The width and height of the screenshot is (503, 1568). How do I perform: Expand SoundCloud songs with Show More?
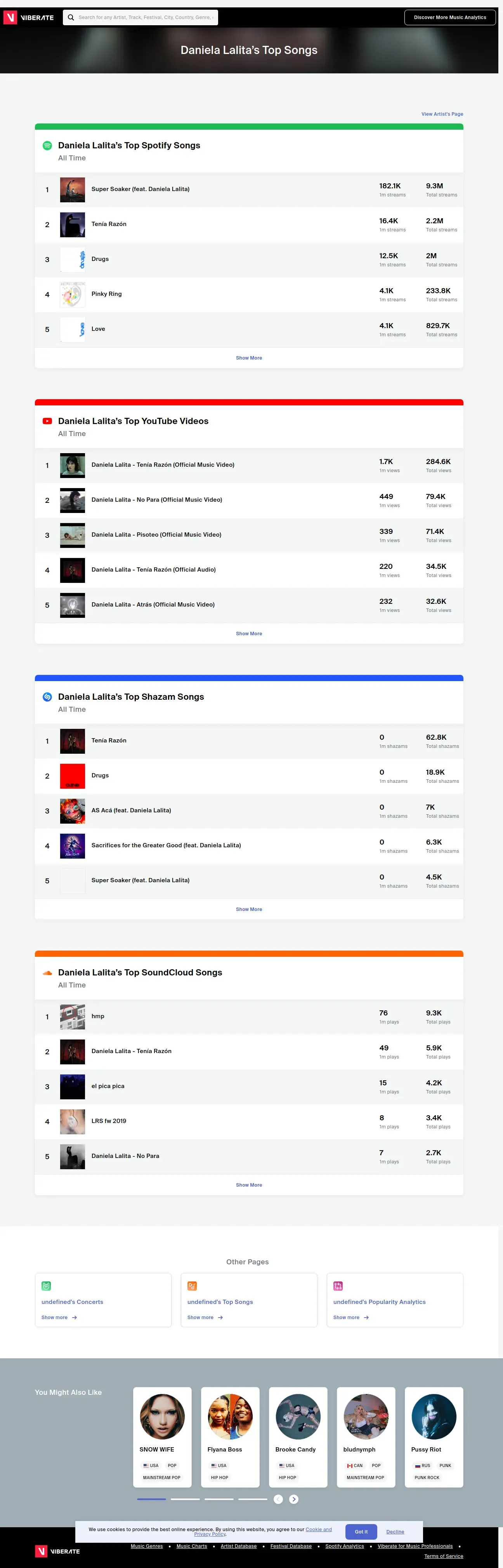pyautogui.click(x=249, y=1185)
